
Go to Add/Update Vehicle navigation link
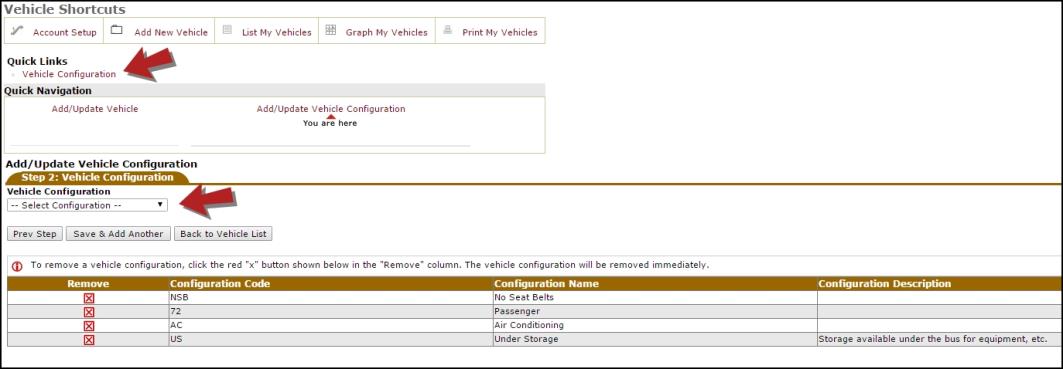(x=95, y=109)
